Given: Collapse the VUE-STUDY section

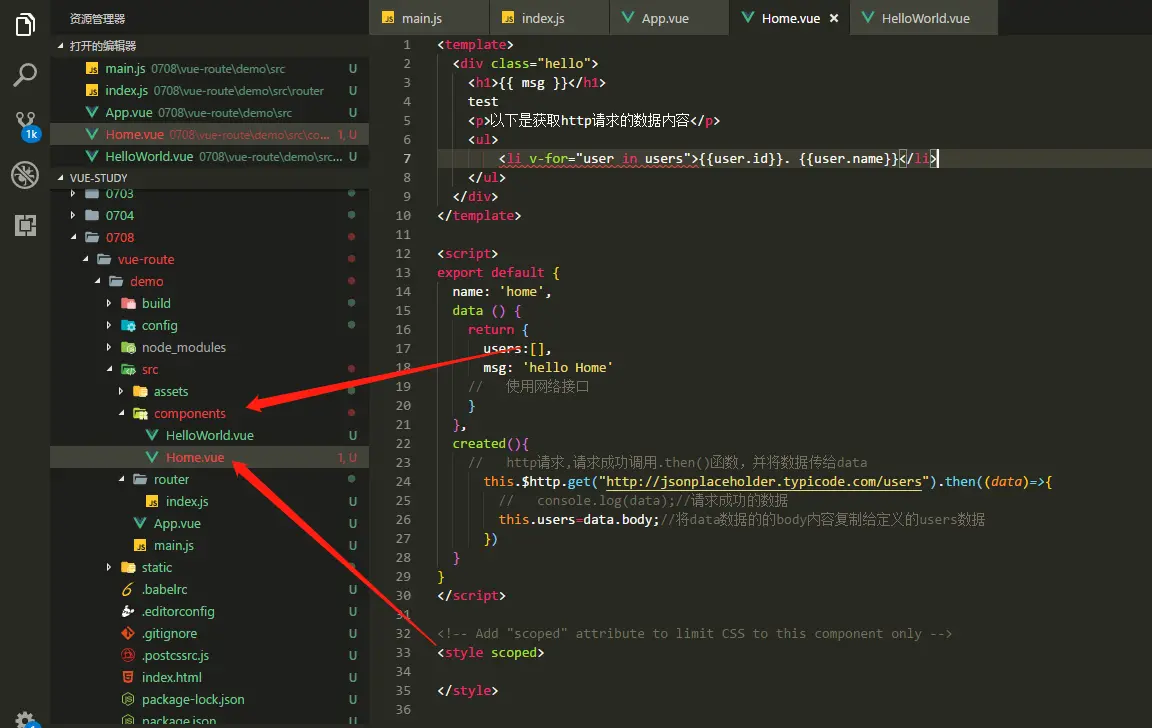Looking at the screenshot, I should pyautogui.click(x=209, y=178).
